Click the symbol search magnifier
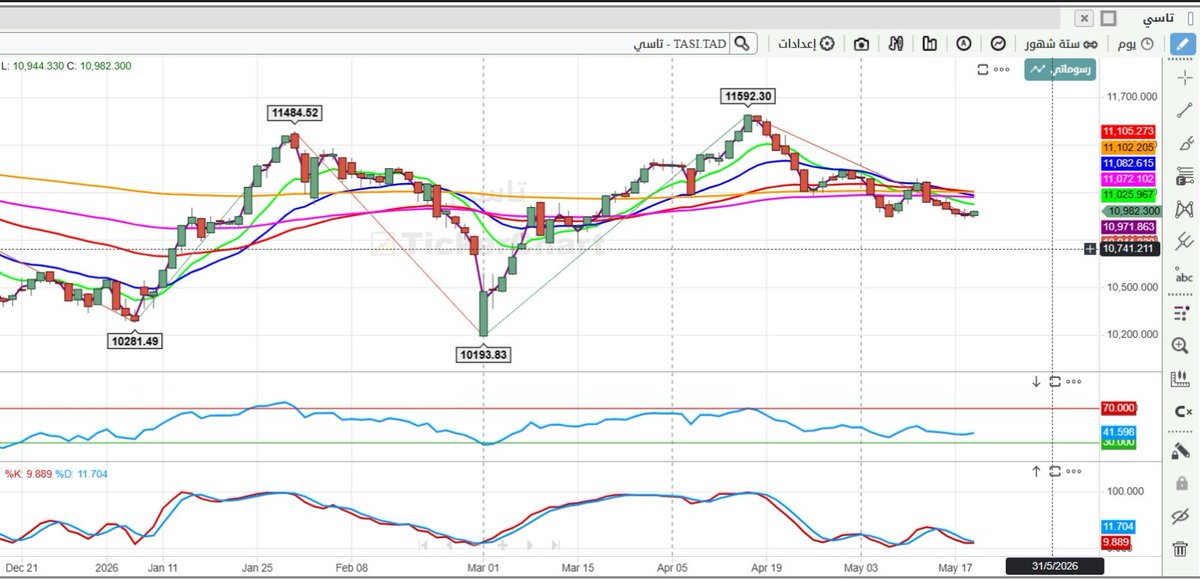 coord(742,44)
